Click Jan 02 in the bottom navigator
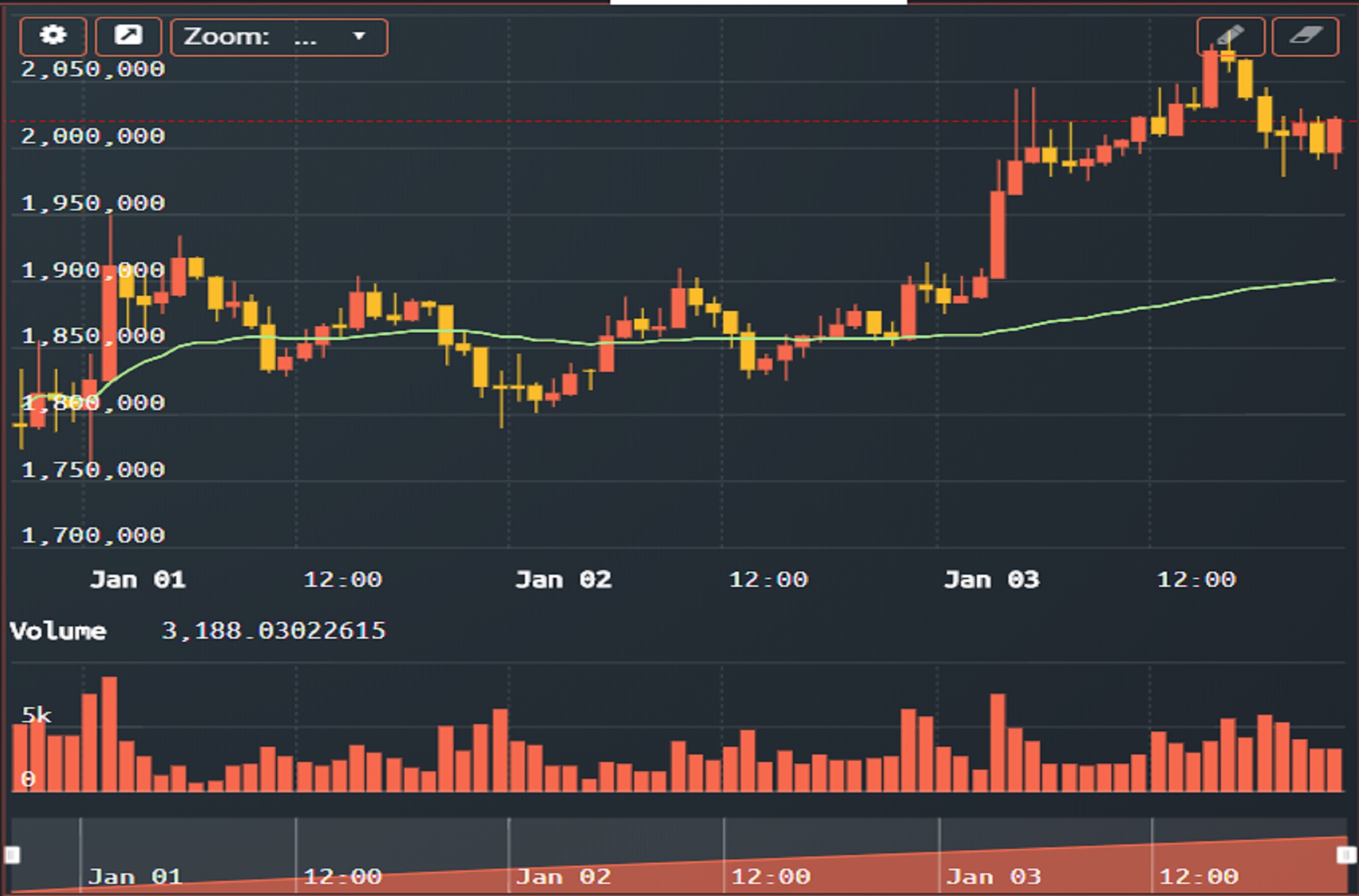This screenshot has width=1359, height=896. click(563, 876)
